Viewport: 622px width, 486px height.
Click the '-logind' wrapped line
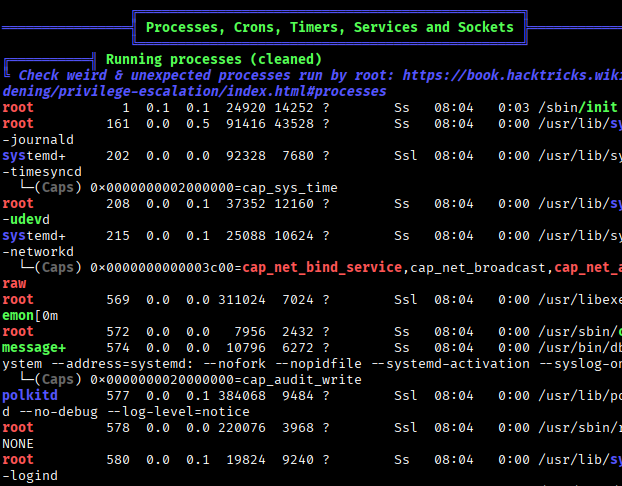tap(31, 475)
